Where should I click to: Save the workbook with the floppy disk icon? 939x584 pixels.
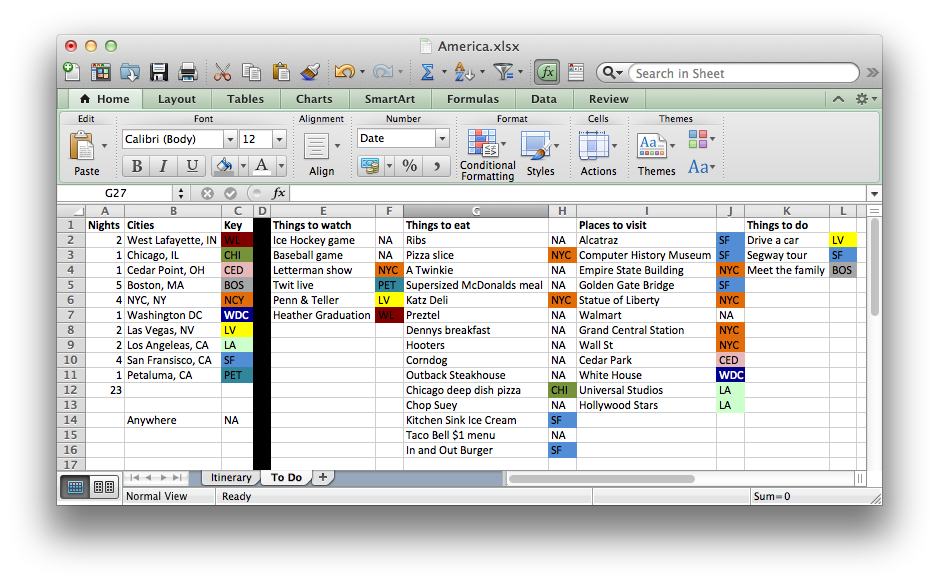[159, 72]
